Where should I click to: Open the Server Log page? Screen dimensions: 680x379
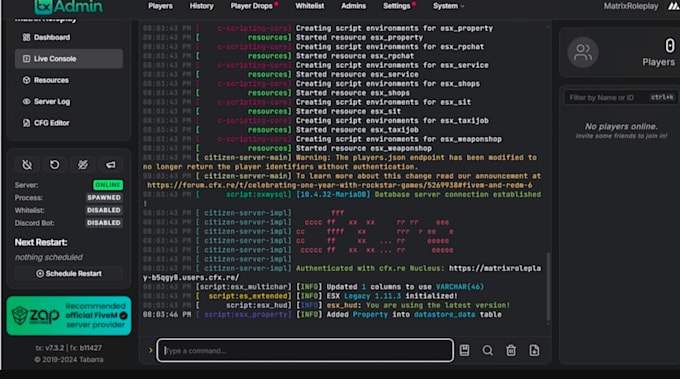point(69,101)
